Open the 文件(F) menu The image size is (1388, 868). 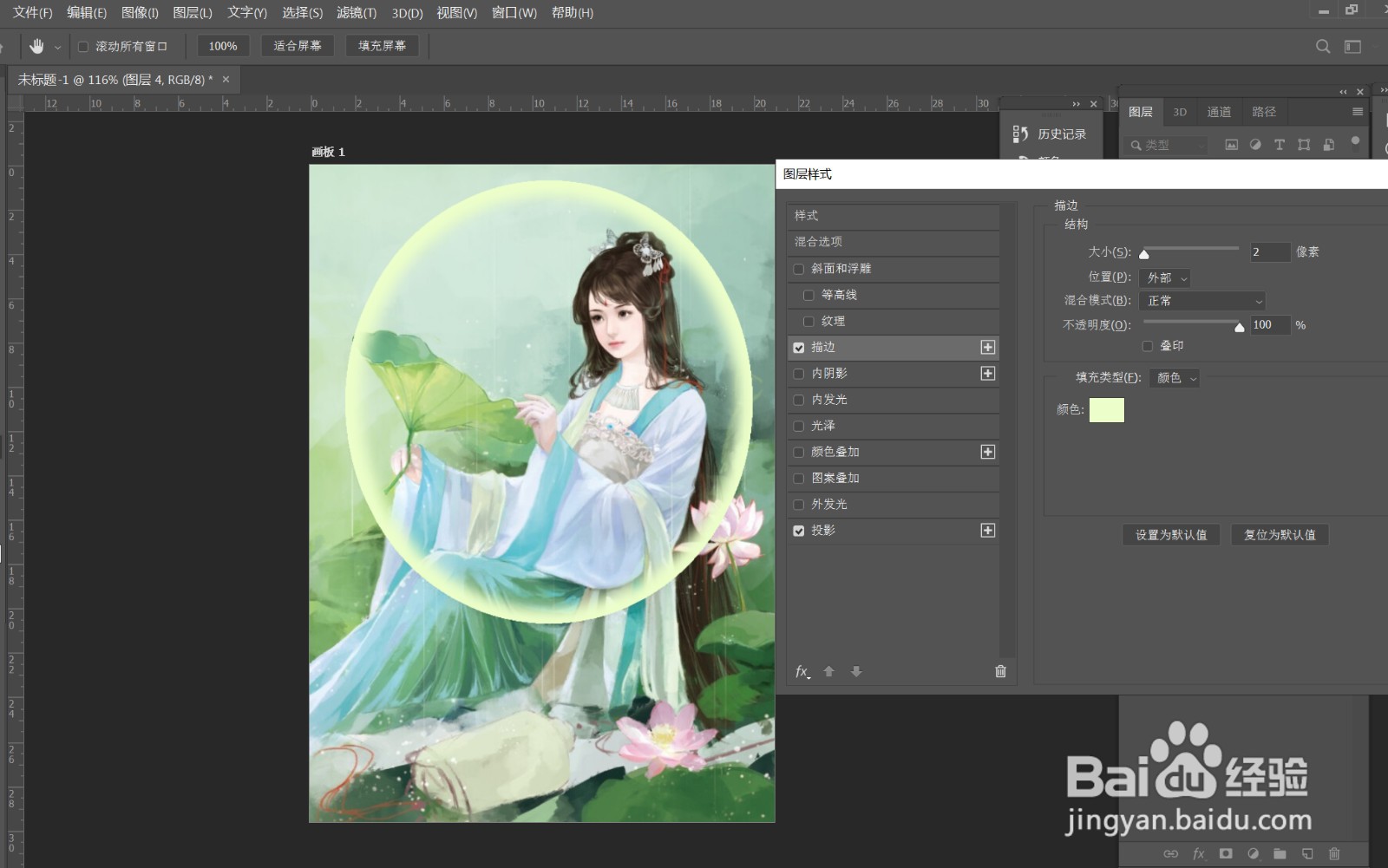click(33, 13)
